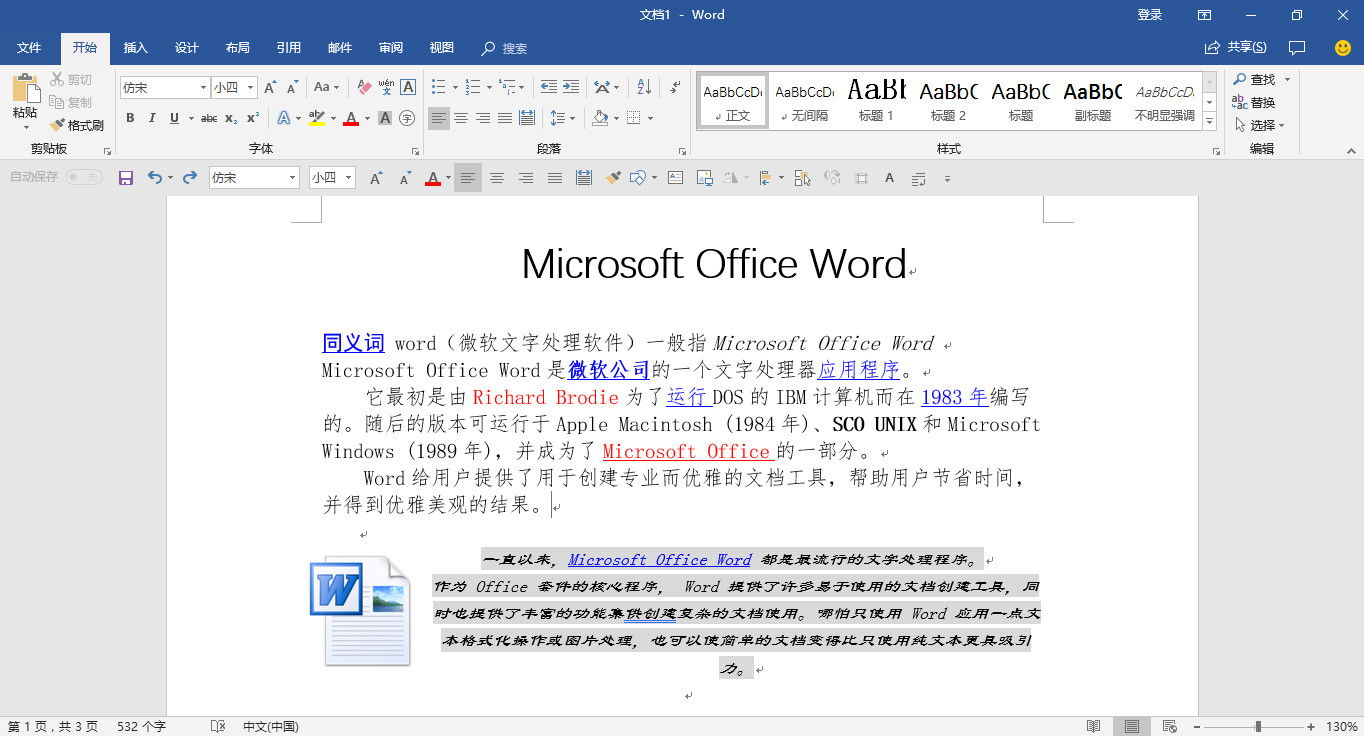
Task: Right align text in the ribbon
Action: tap(483, 118)
